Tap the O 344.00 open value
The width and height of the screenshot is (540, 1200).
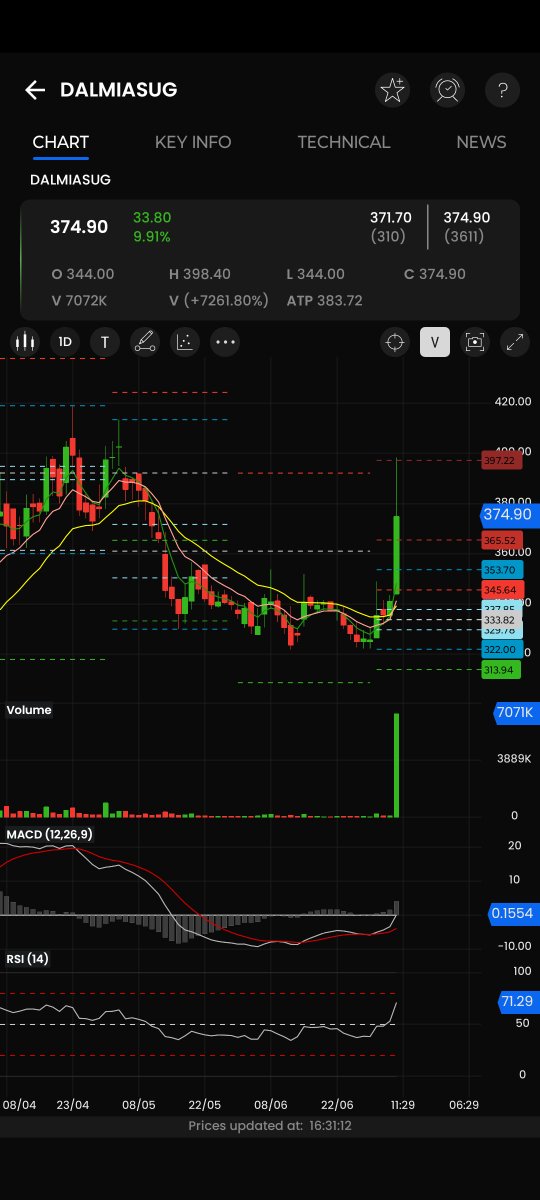point(83,274)
